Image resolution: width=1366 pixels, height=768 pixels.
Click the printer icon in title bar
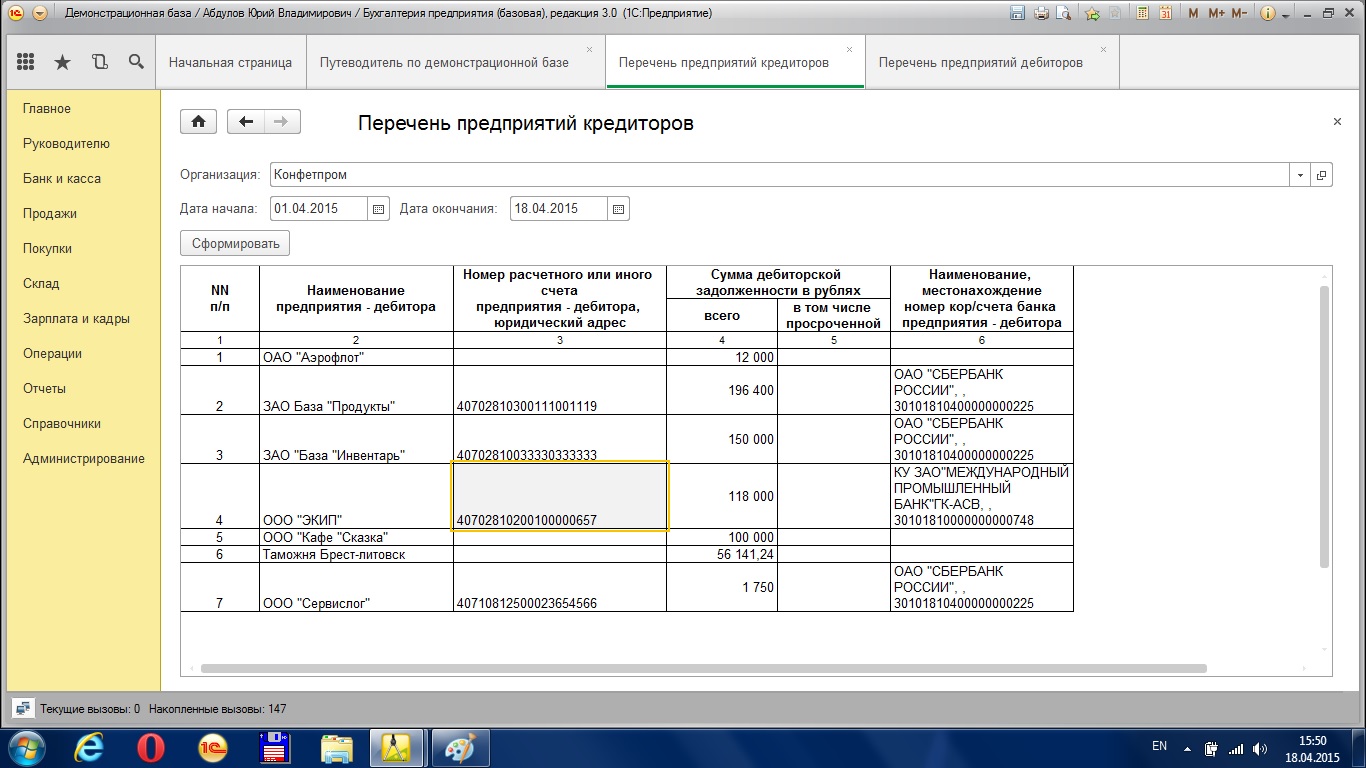click(1041, 14)
